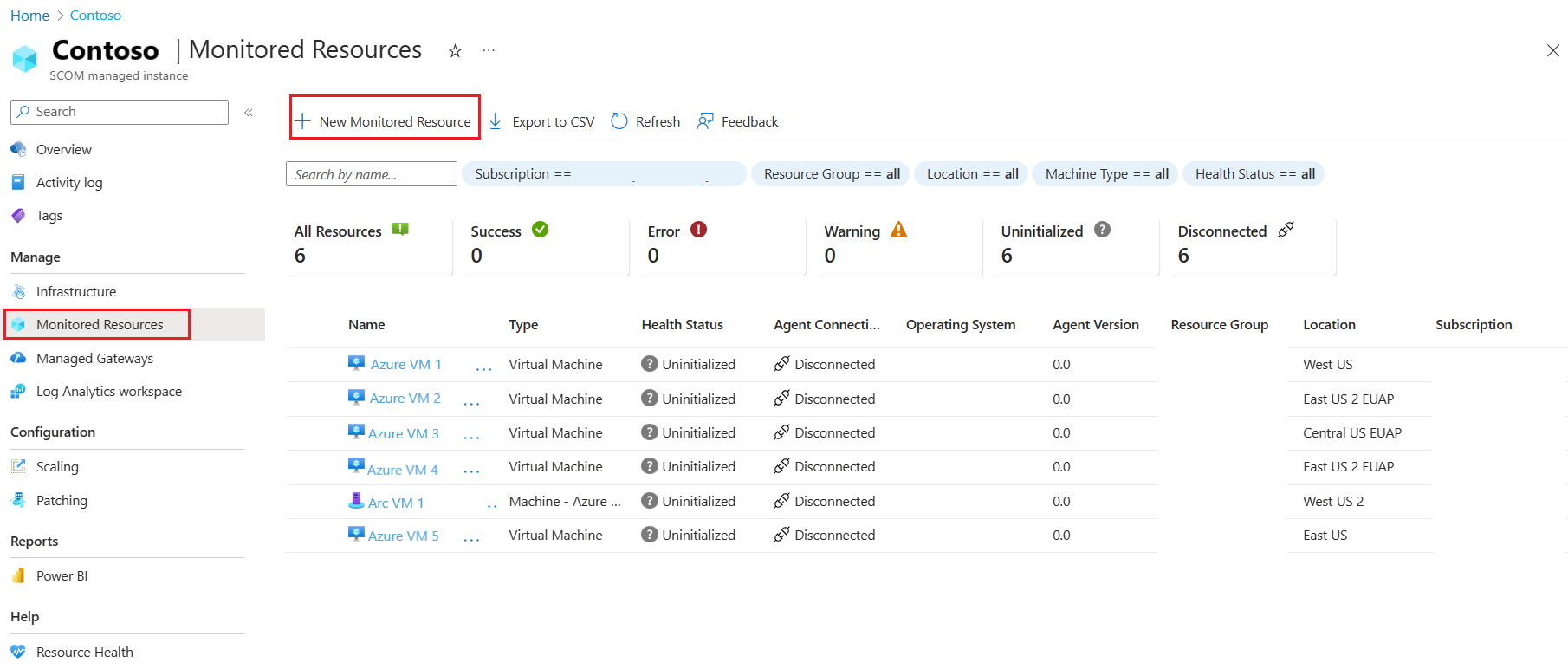Click the Power BI icon

click(x=18, y=575)
